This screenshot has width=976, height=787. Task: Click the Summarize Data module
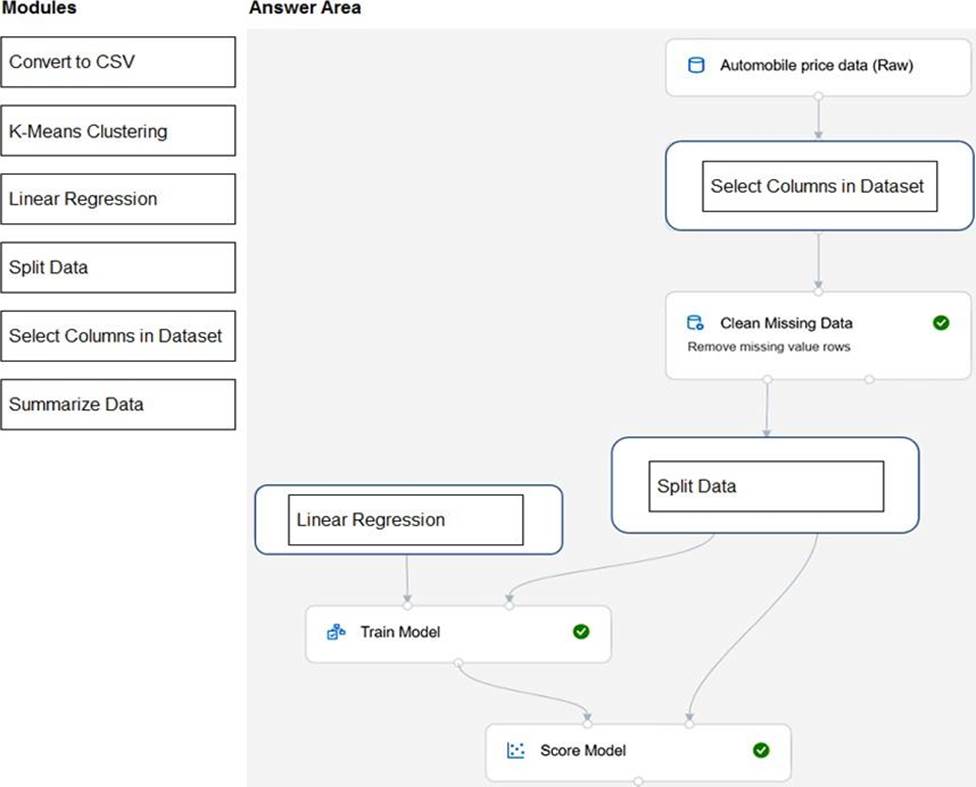pos(118,404)
